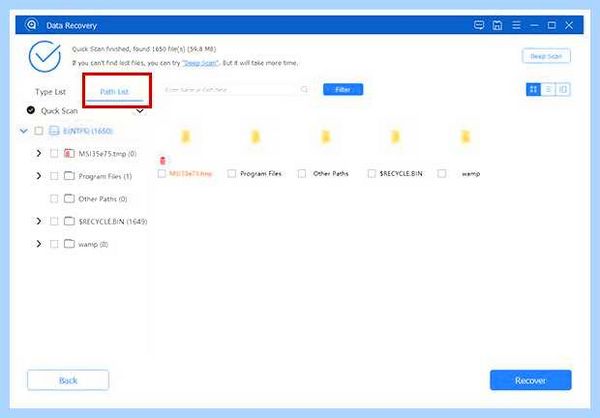
Task: Click the Back button
Action: 68,380
